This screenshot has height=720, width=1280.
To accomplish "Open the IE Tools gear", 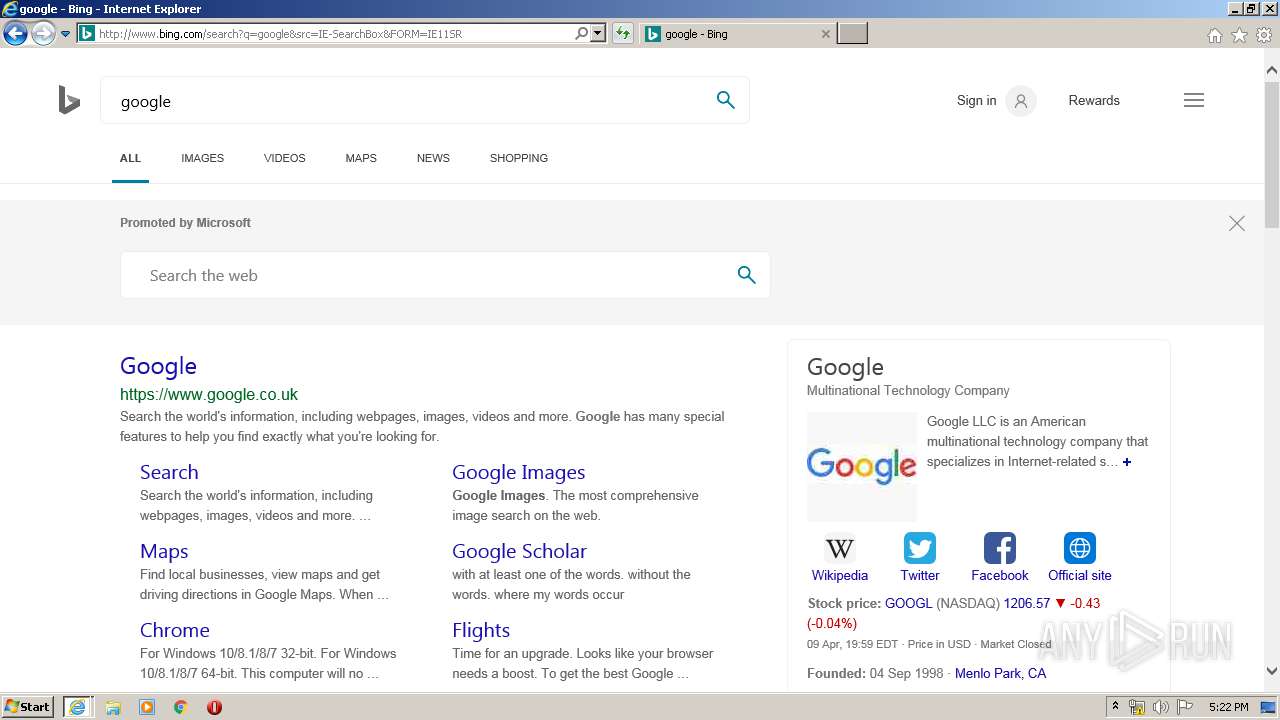I will click(1264, 35).
